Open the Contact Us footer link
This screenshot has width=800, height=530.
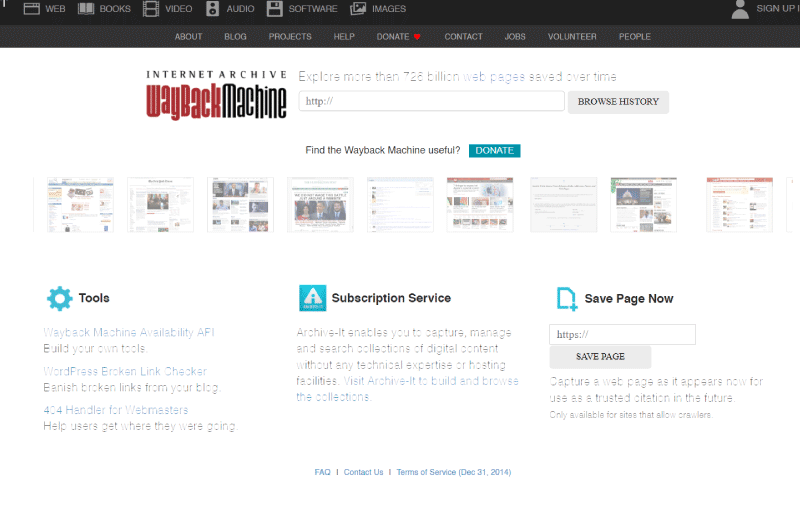pyautogui.click(x=363, y=472)
